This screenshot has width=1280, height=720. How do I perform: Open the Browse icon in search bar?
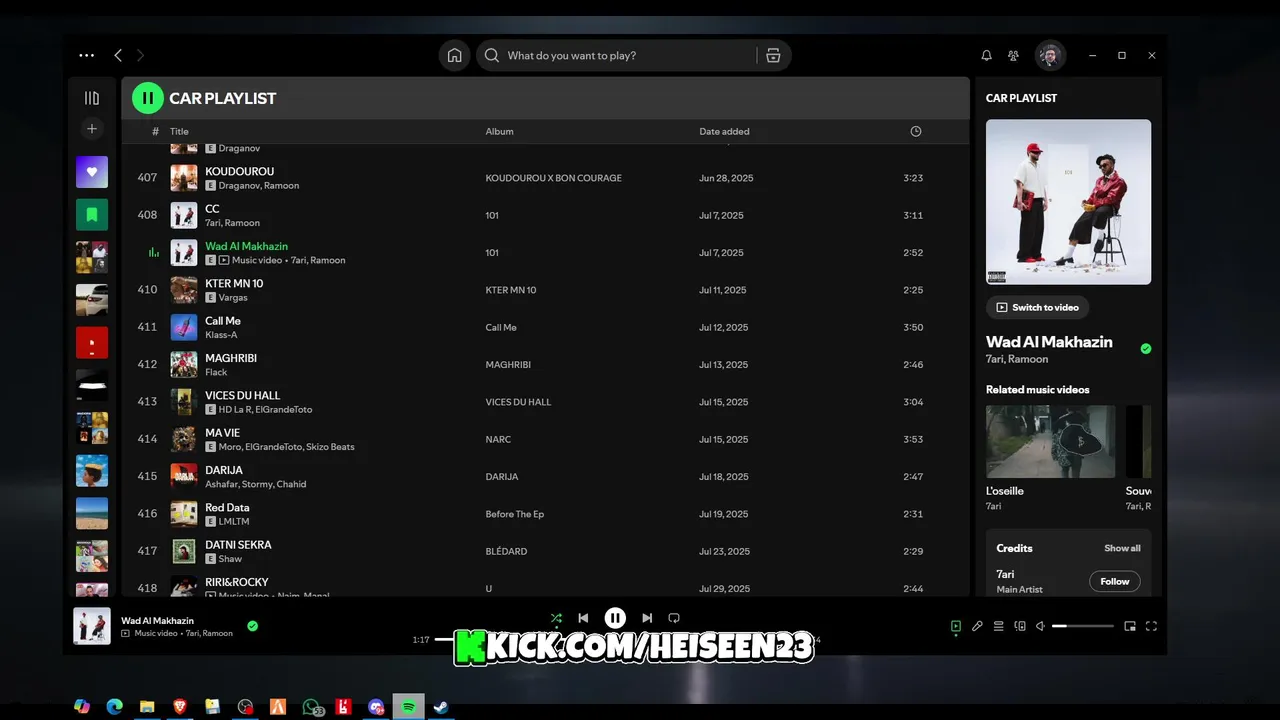pos(773,56)
